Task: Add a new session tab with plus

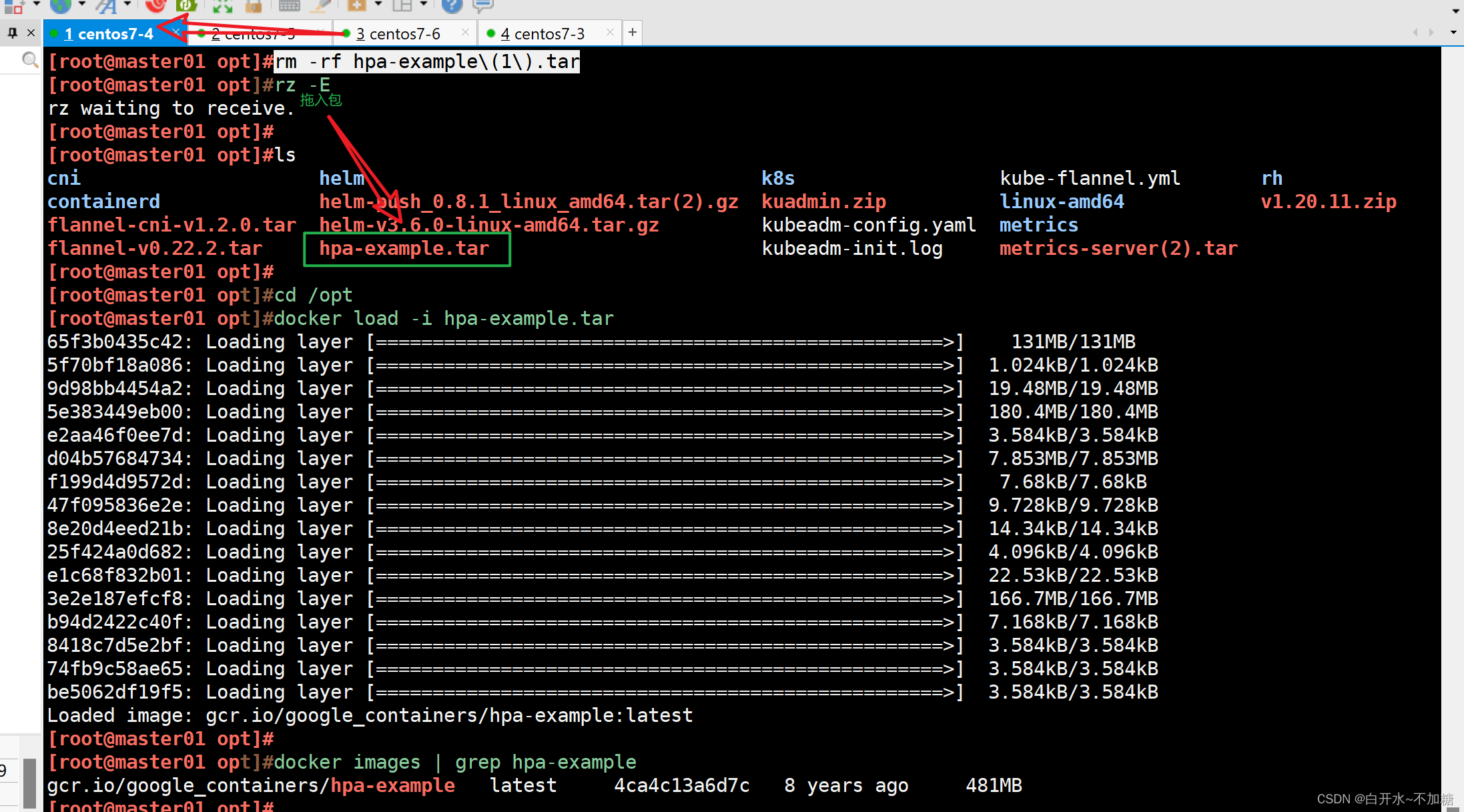Action: [633, 32]
